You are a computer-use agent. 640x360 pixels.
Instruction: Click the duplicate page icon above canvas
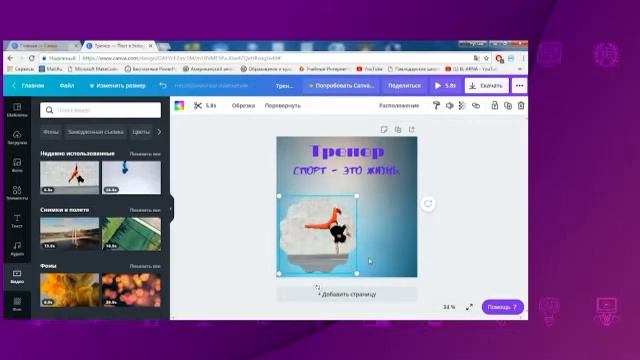pos(398,130)
